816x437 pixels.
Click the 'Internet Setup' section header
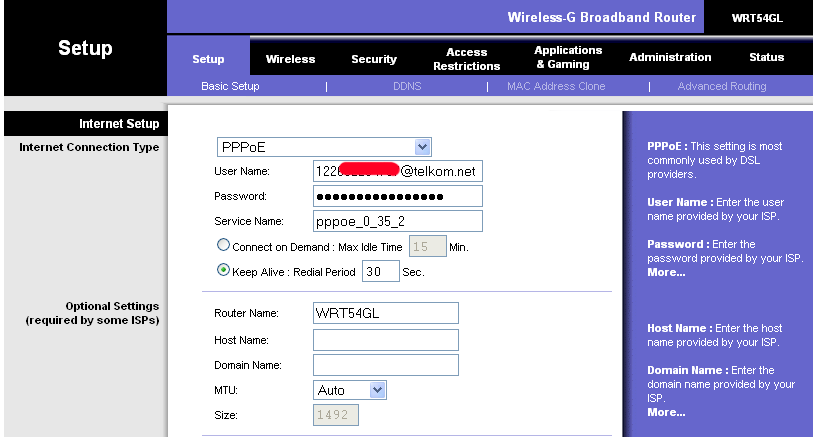119,124
